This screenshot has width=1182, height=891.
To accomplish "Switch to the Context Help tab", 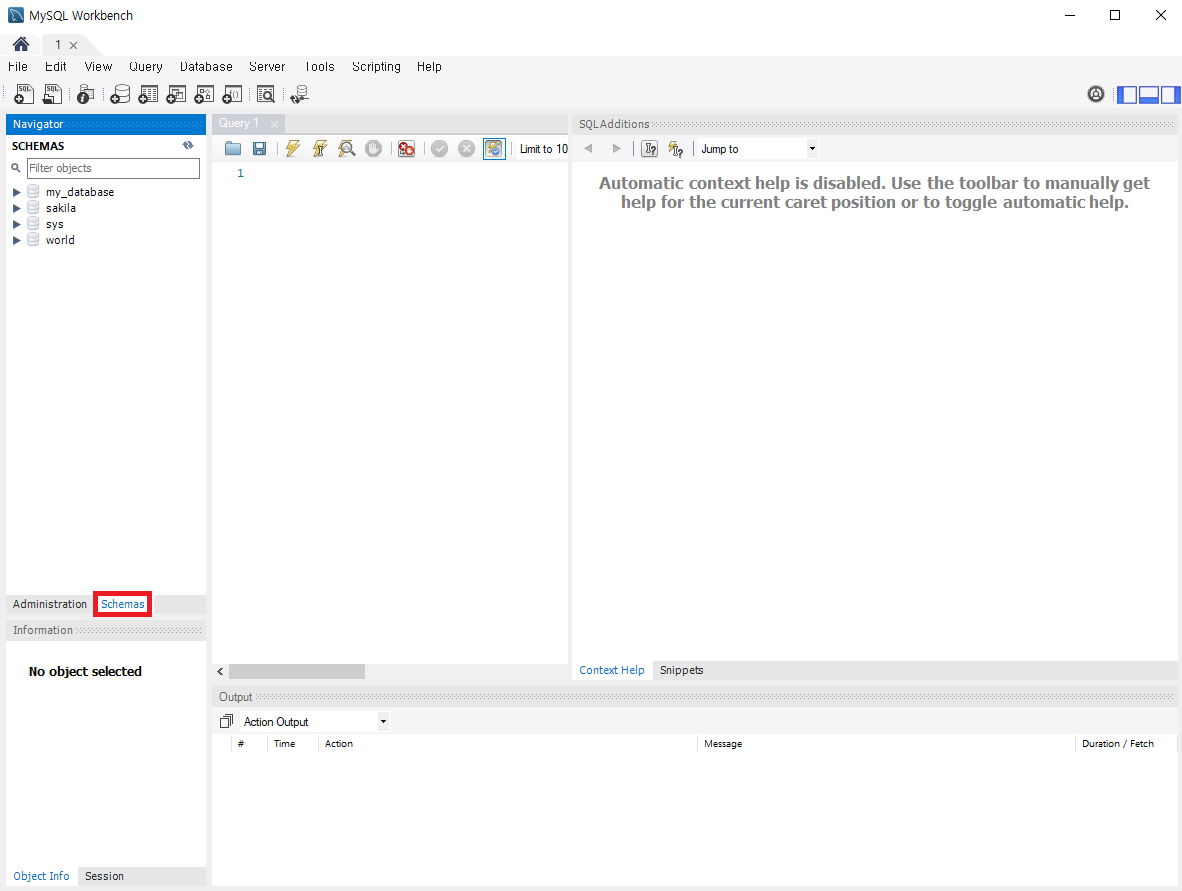I will click(611, 670).
